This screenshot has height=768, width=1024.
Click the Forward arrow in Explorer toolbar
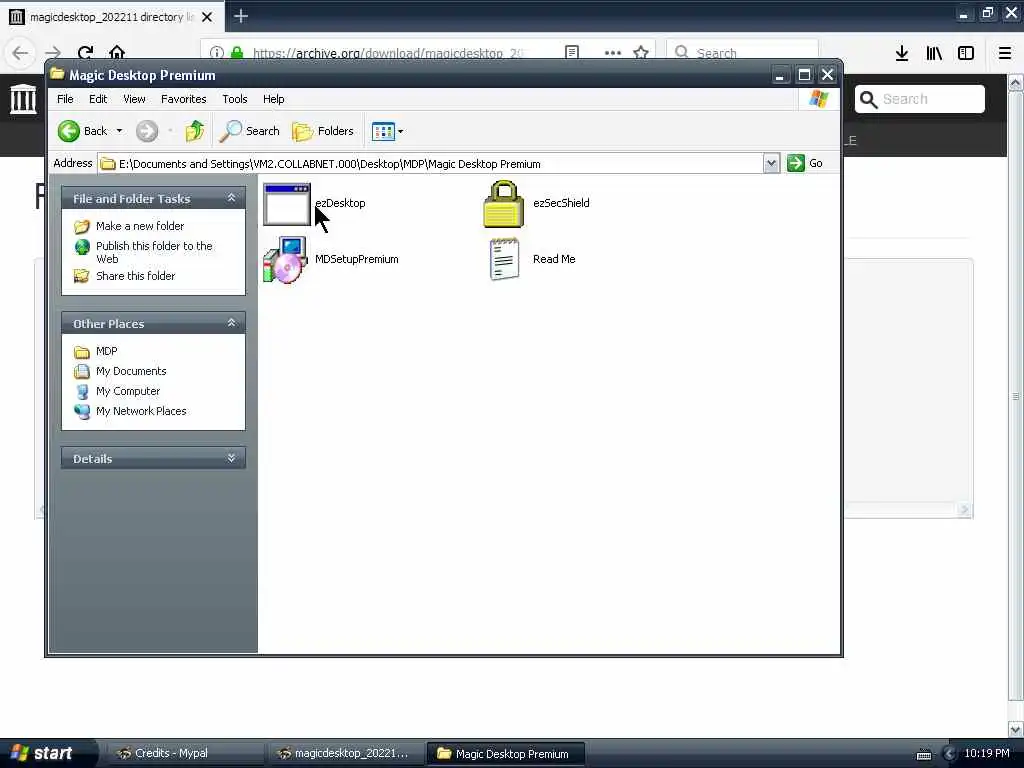tap(147, 131)
